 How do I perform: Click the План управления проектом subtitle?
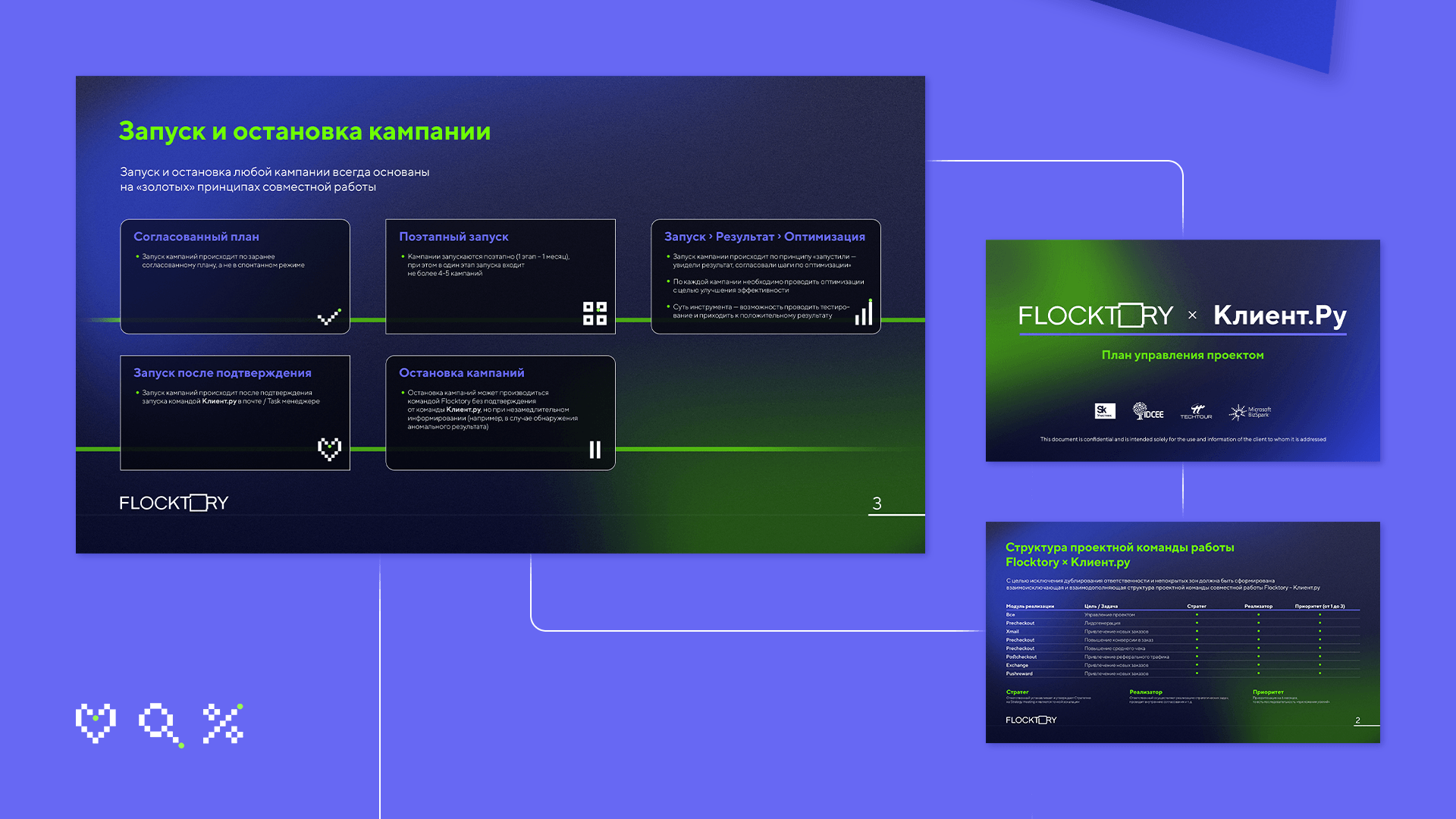(1182, 355)
